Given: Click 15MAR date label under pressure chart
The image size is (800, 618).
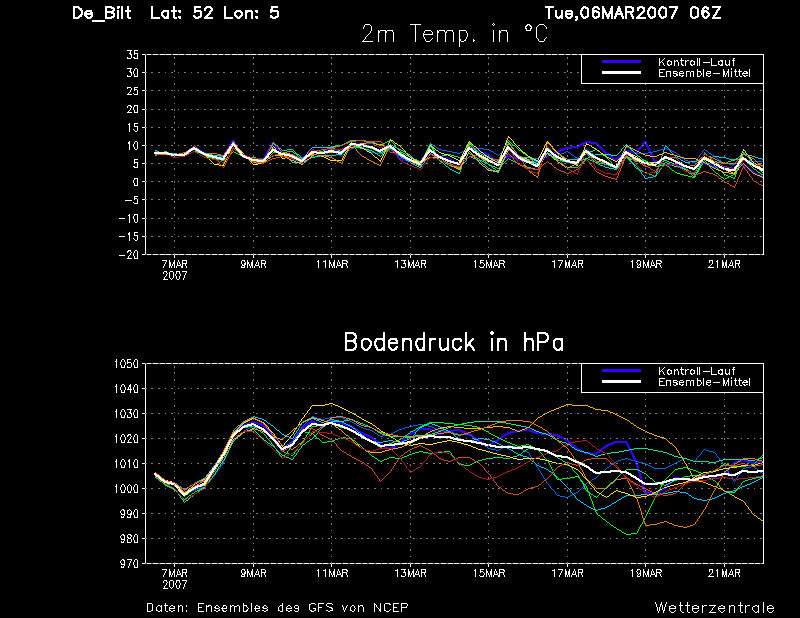Looking at the screenshot, I should (x=489, y=573).
